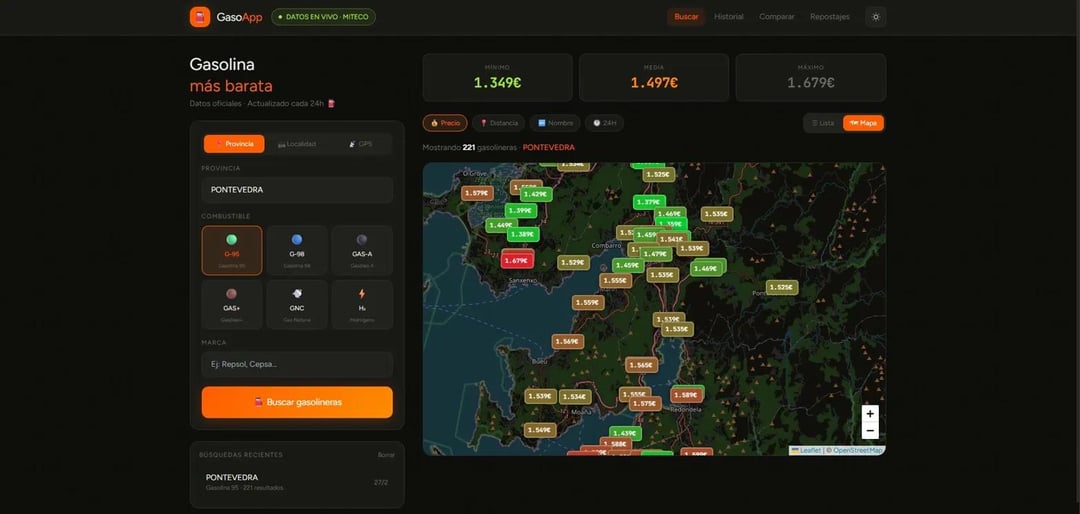This screenshot has width=1080, height=514.
Task: Open the Historial tab
Action: tap(728, 17)
